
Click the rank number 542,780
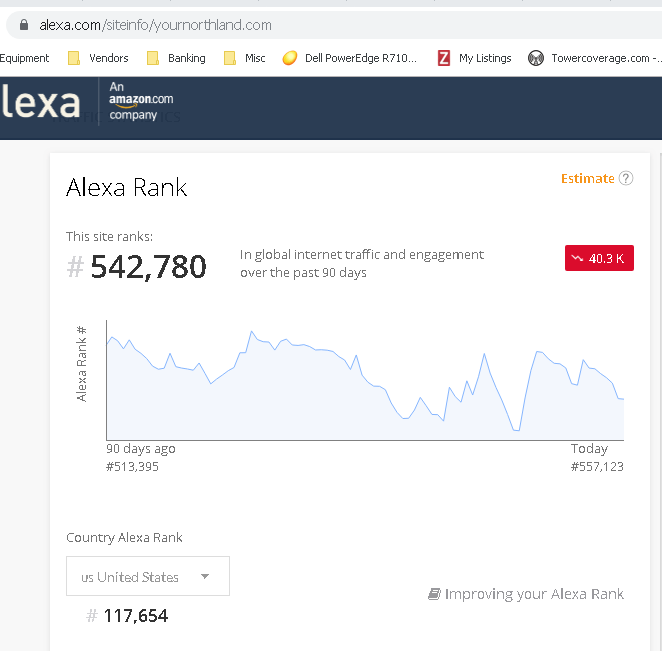click(x=148, y=267)
